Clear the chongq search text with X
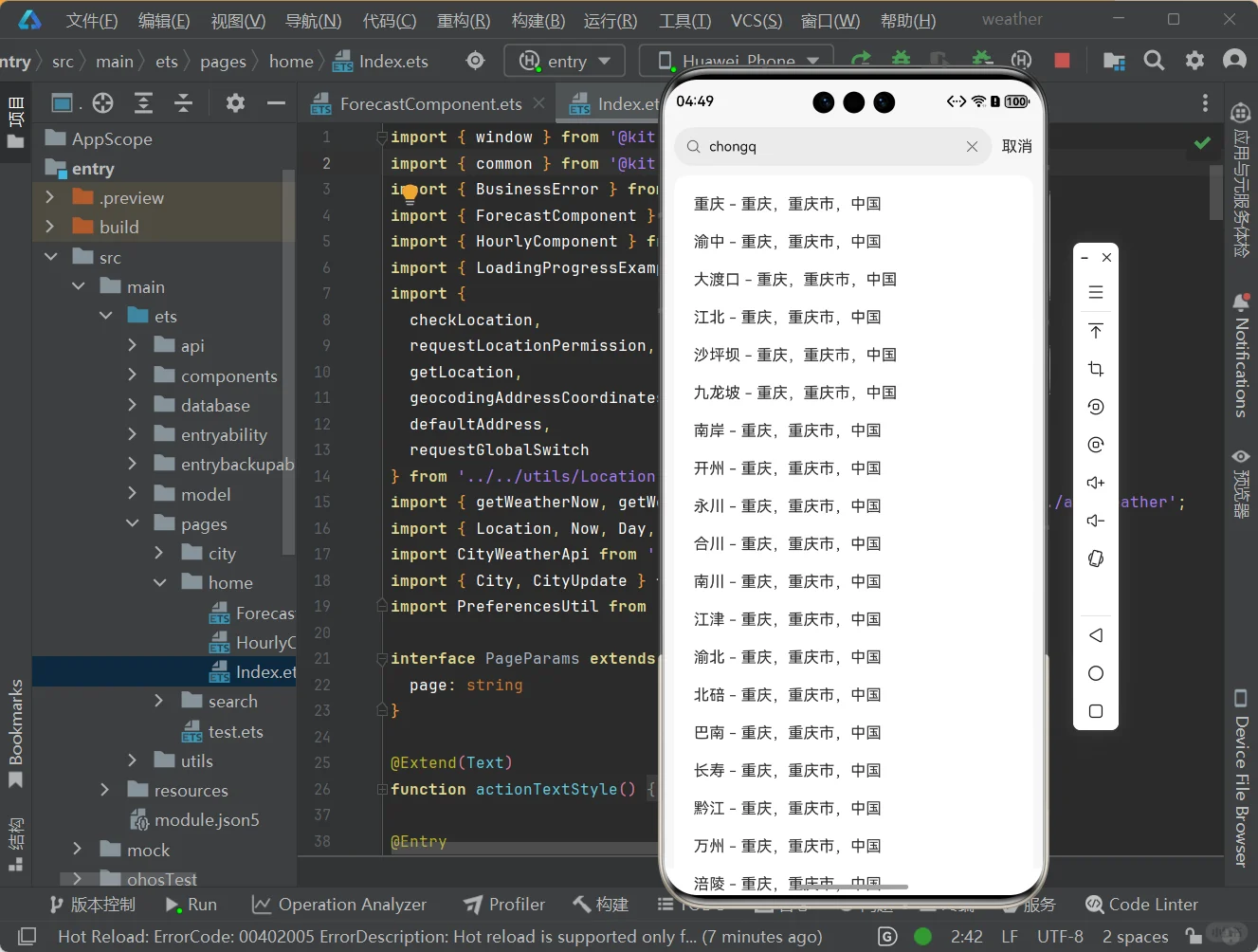Viewport: 1258px width, 952px height. click(x=972, y=146)
